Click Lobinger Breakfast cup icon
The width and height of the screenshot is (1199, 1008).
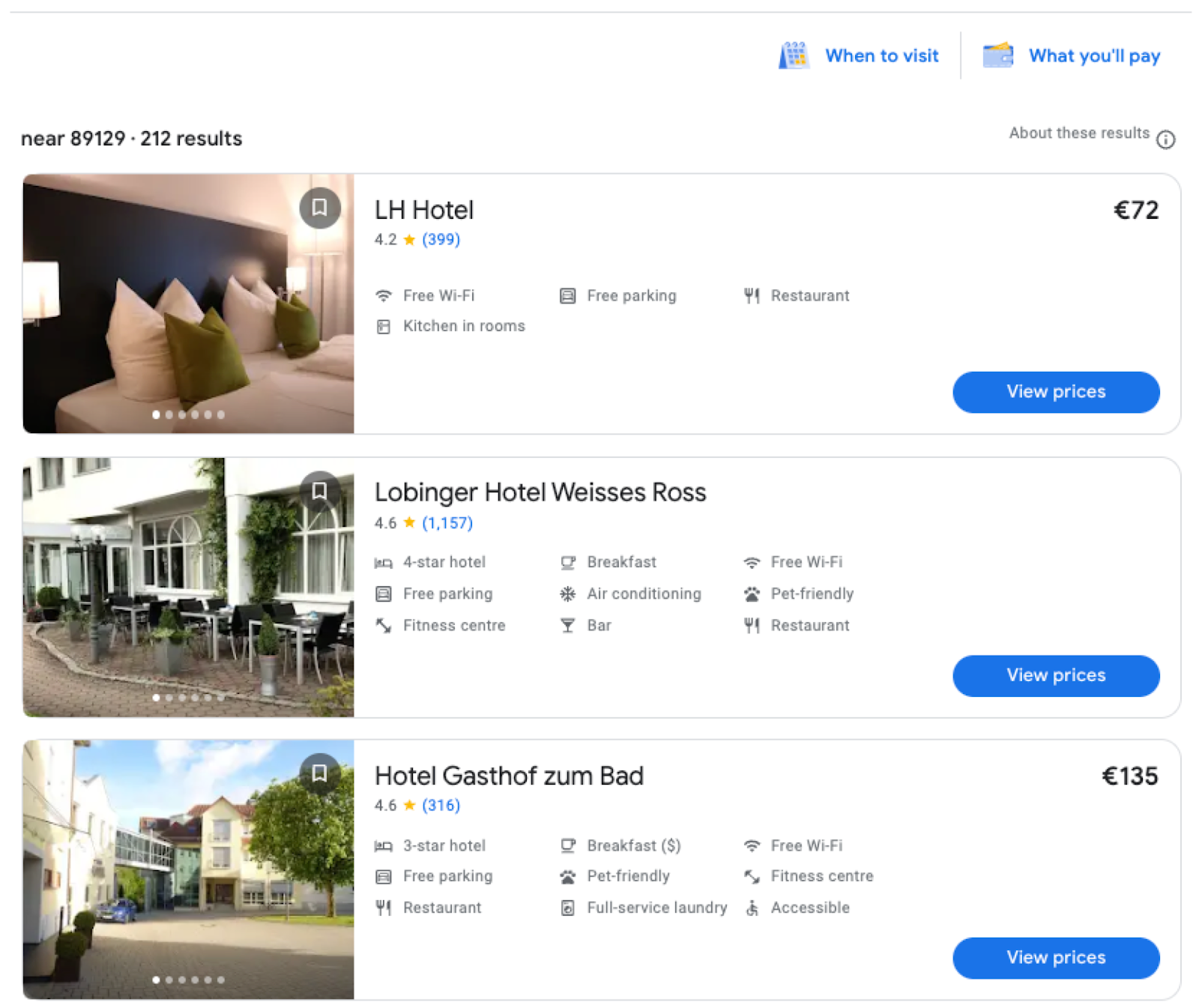(568, 563)
